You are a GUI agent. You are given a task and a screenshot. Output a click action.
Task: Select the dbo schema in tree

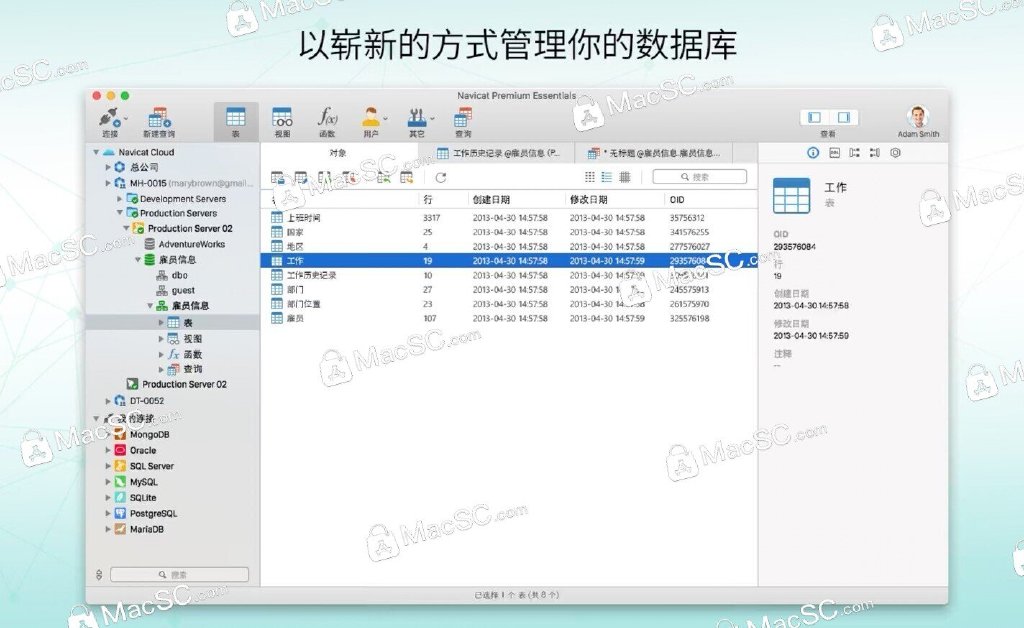pos(172,275)
